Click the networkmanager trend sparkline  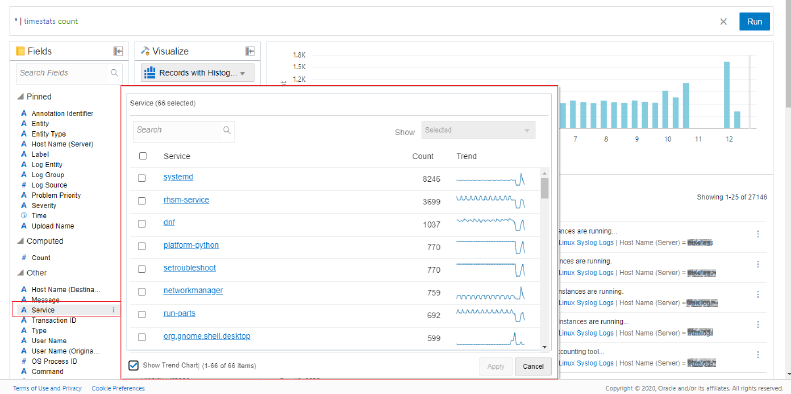click(490, 293)
